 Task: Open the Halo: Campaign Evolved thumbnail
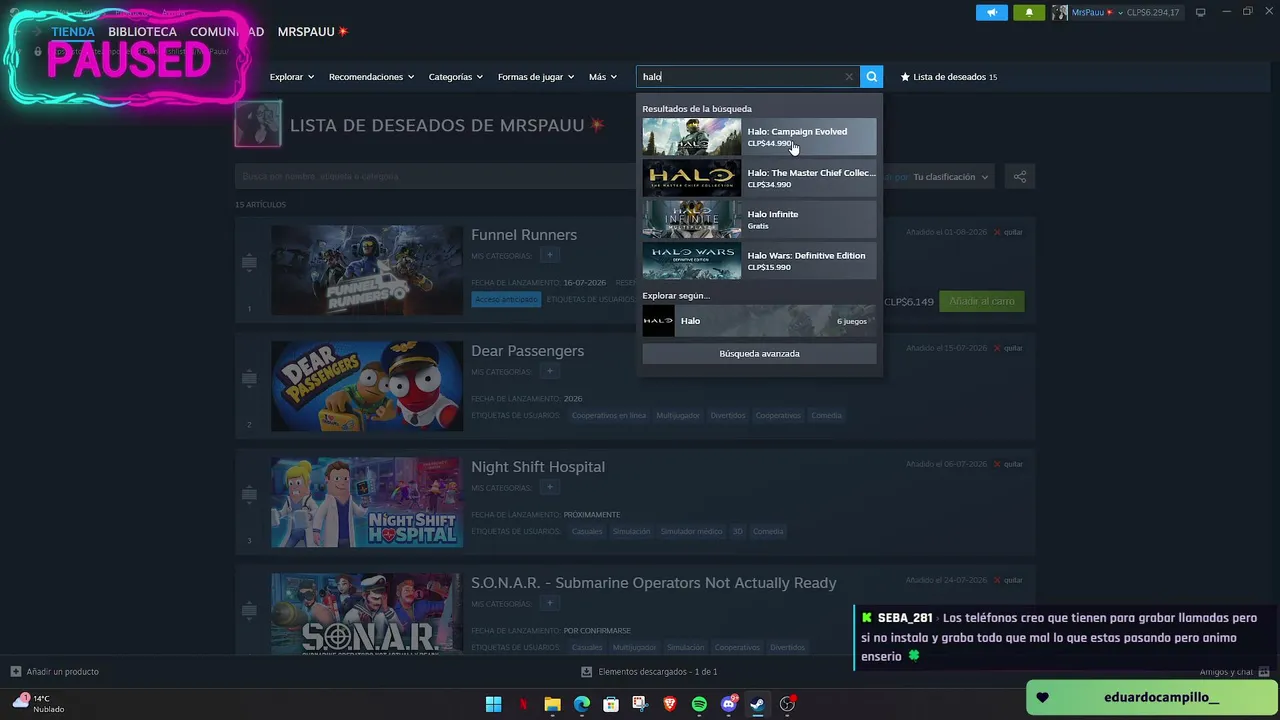pyautogui.click(x=692, y=137)
